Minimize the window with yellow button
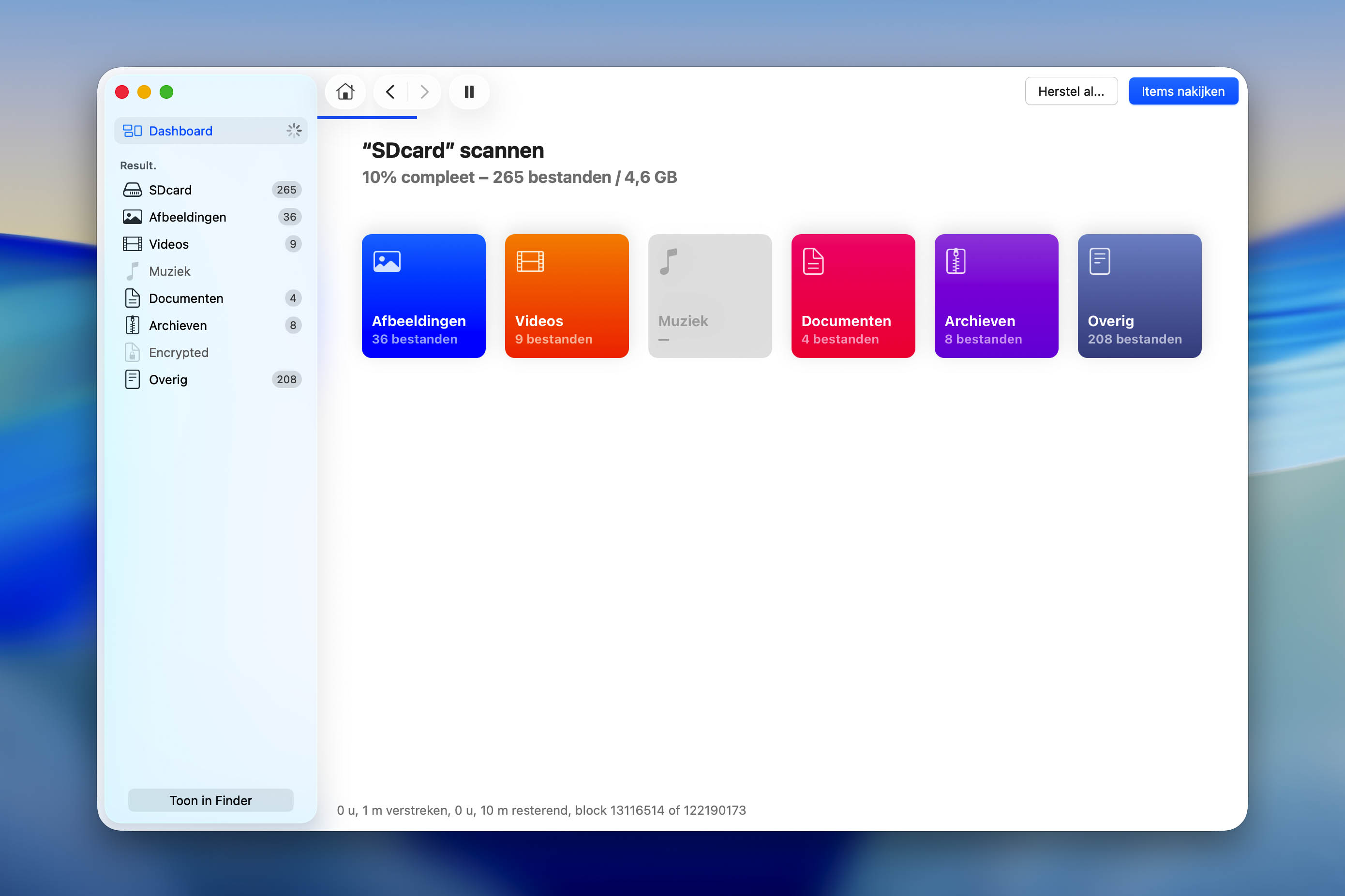Viewport: 1345px width, 896px height. click(144, 92)
